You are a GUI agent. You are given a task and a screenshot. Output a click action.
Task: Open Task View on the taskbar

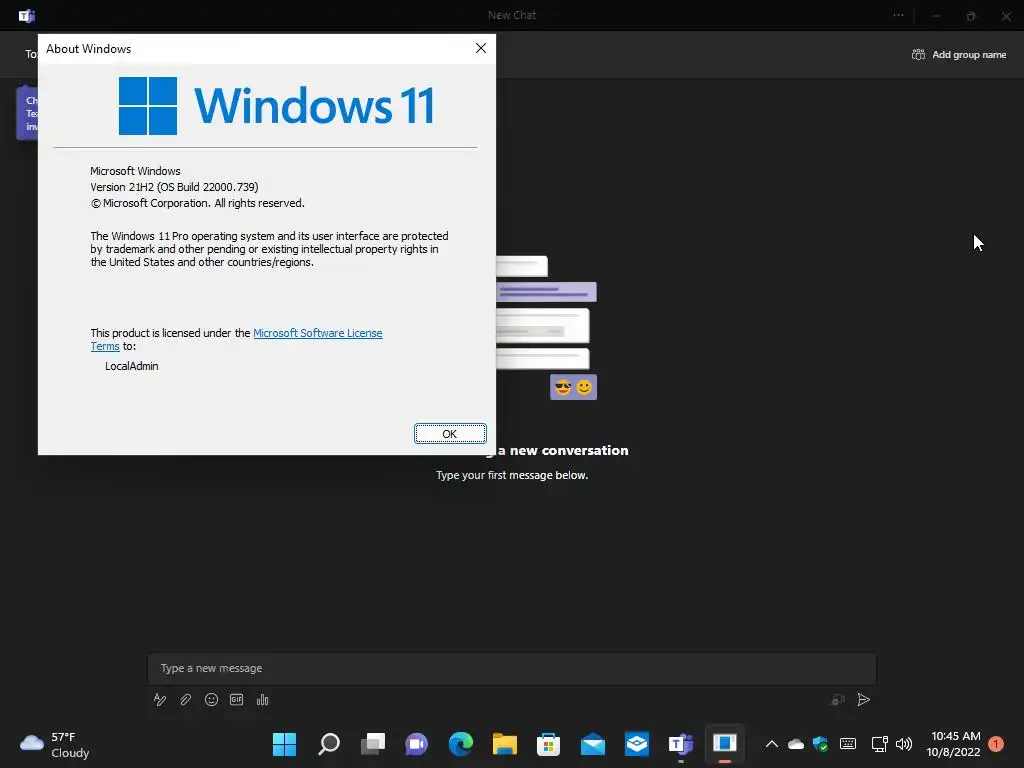pos(373,744)
